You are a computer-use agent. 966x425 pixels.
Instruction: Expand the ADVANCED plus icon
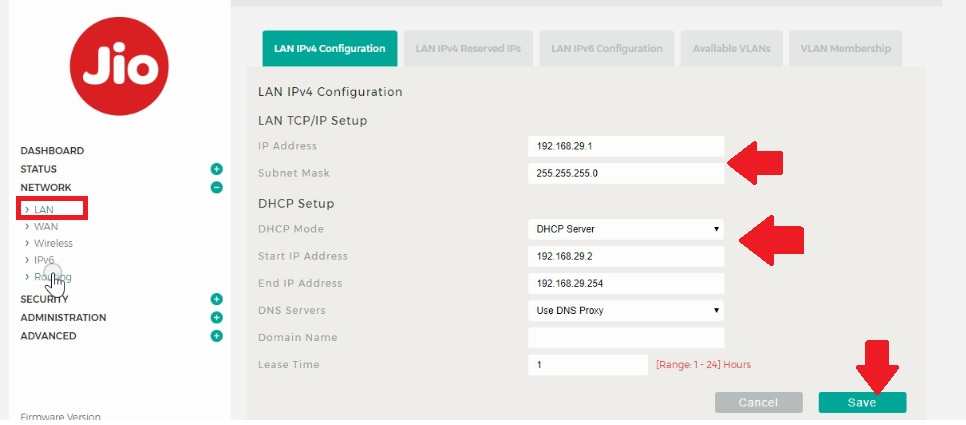click(216, 336)
